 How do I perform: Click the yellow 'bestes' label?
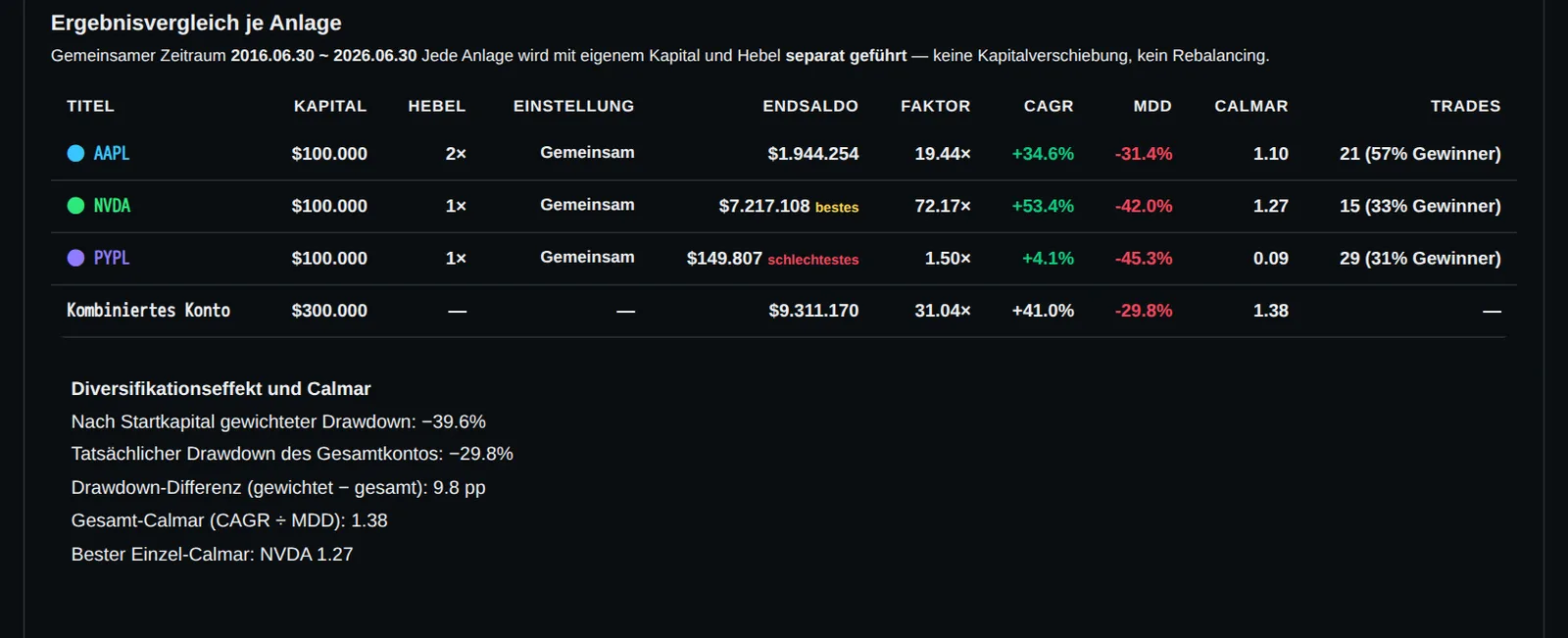pos(837,208)
